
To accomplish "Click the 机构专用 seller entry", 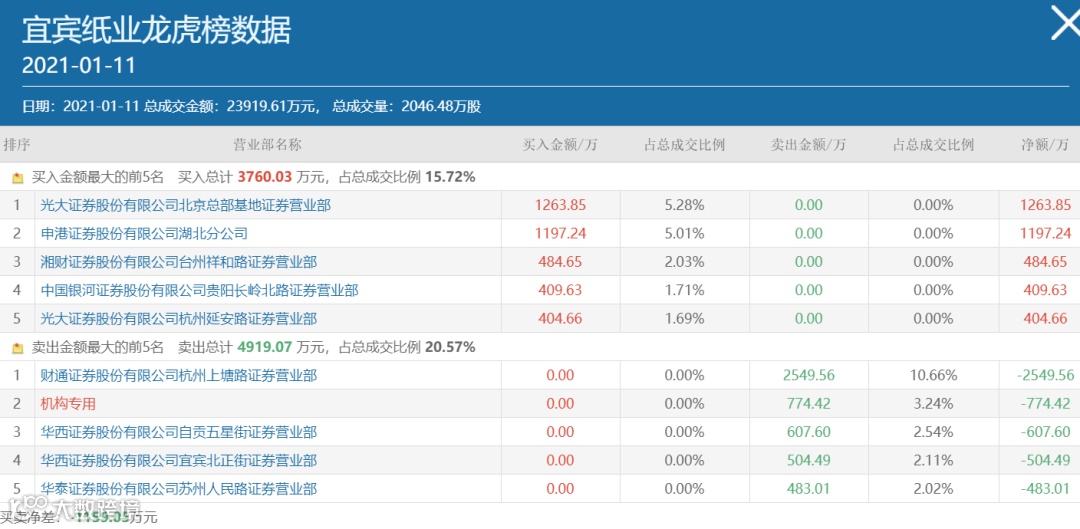I will pyautogui.click(x=68, y=404).
